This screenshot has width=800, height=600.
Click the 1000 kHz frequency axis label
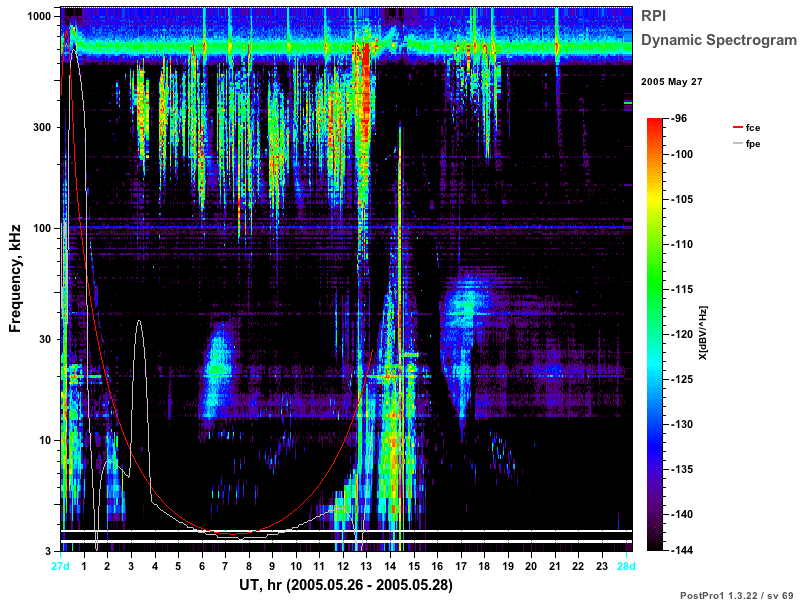[x=39, y=16]
